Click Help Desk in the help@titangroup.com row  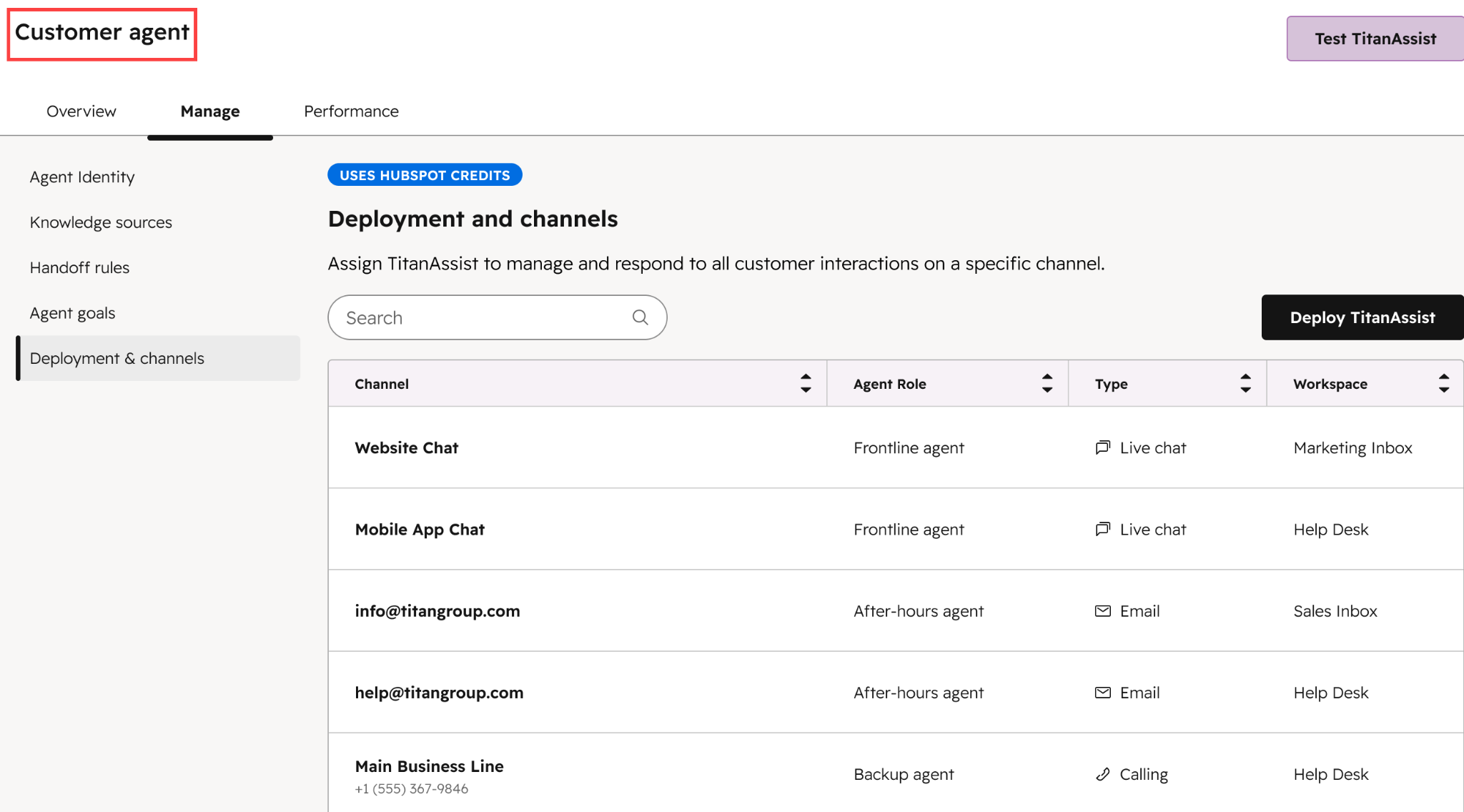click(x=1330, y=693)
